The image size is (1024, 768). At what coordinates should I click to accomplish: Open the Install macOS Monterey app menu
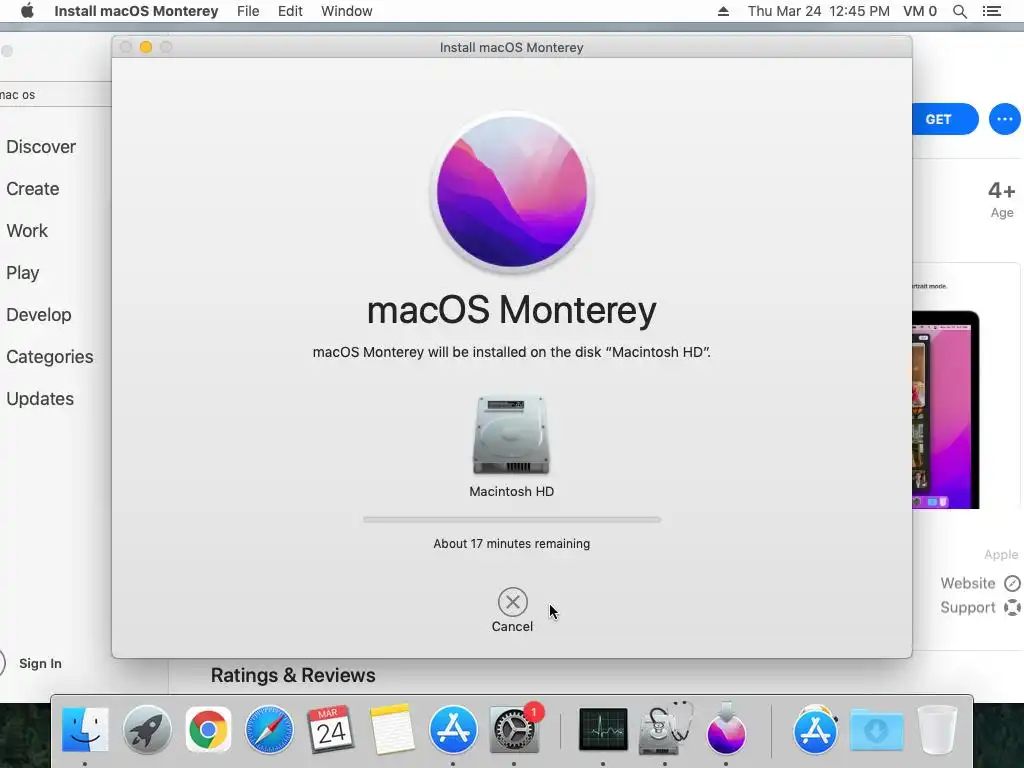pyautogui.click(x=136, y=11)
